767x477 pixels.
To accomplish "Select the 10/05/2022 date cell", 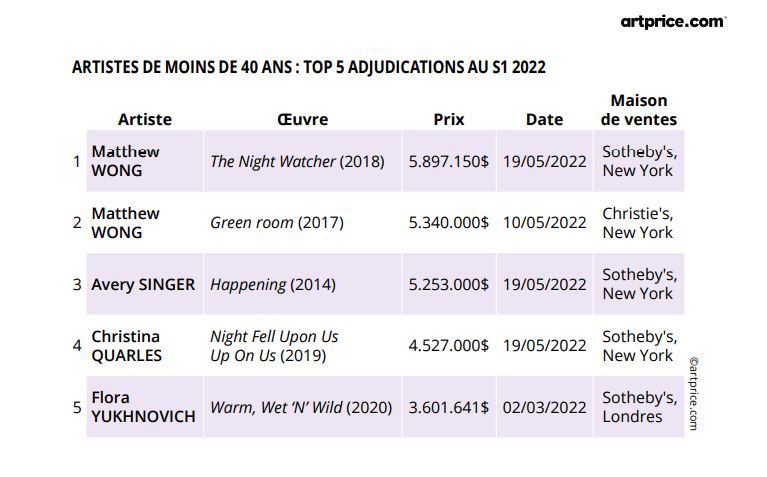I will 544,223.
